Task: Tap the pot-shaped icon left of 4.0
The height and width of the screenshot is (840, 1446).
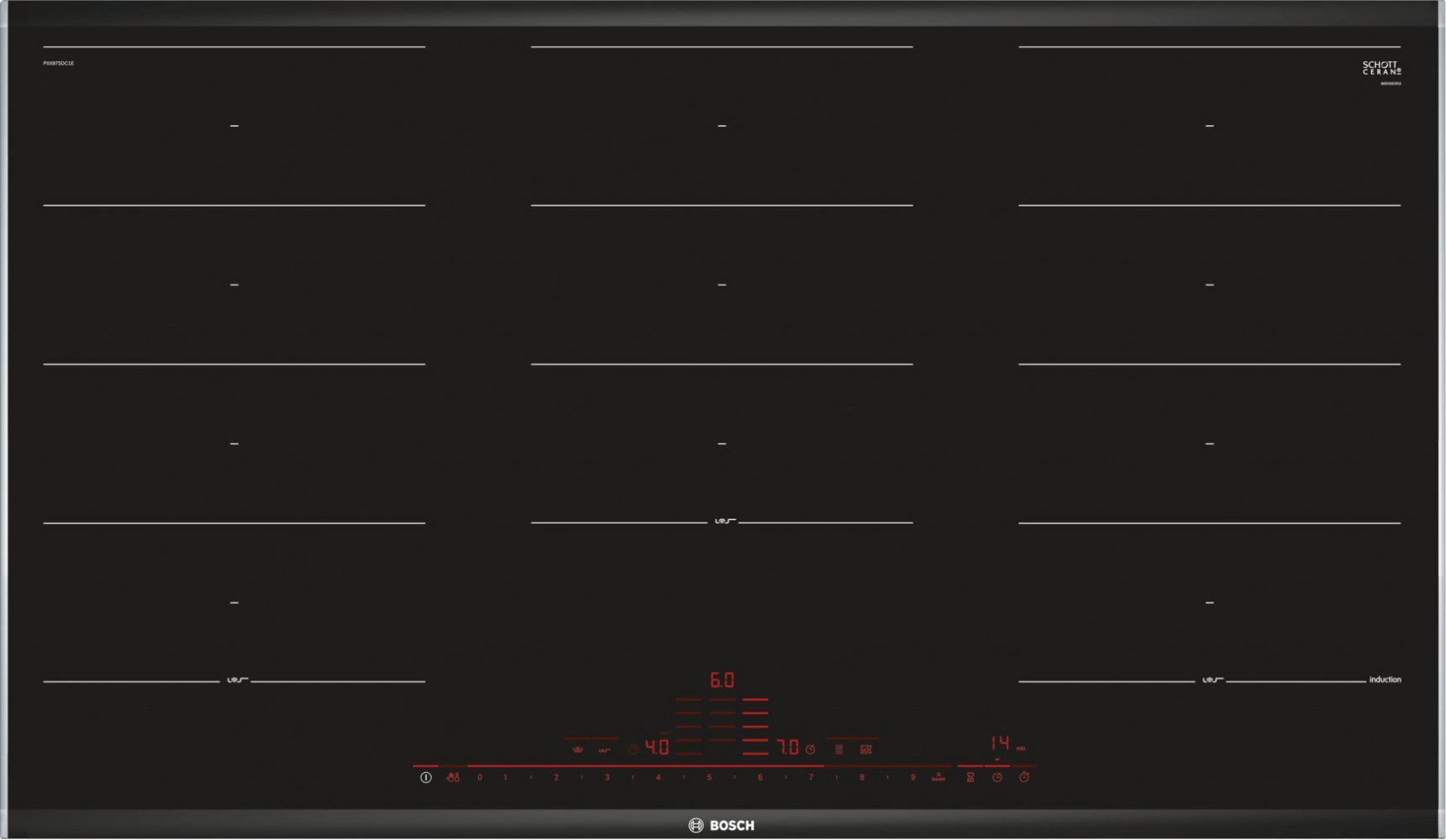Action: (x=577, y=749)
